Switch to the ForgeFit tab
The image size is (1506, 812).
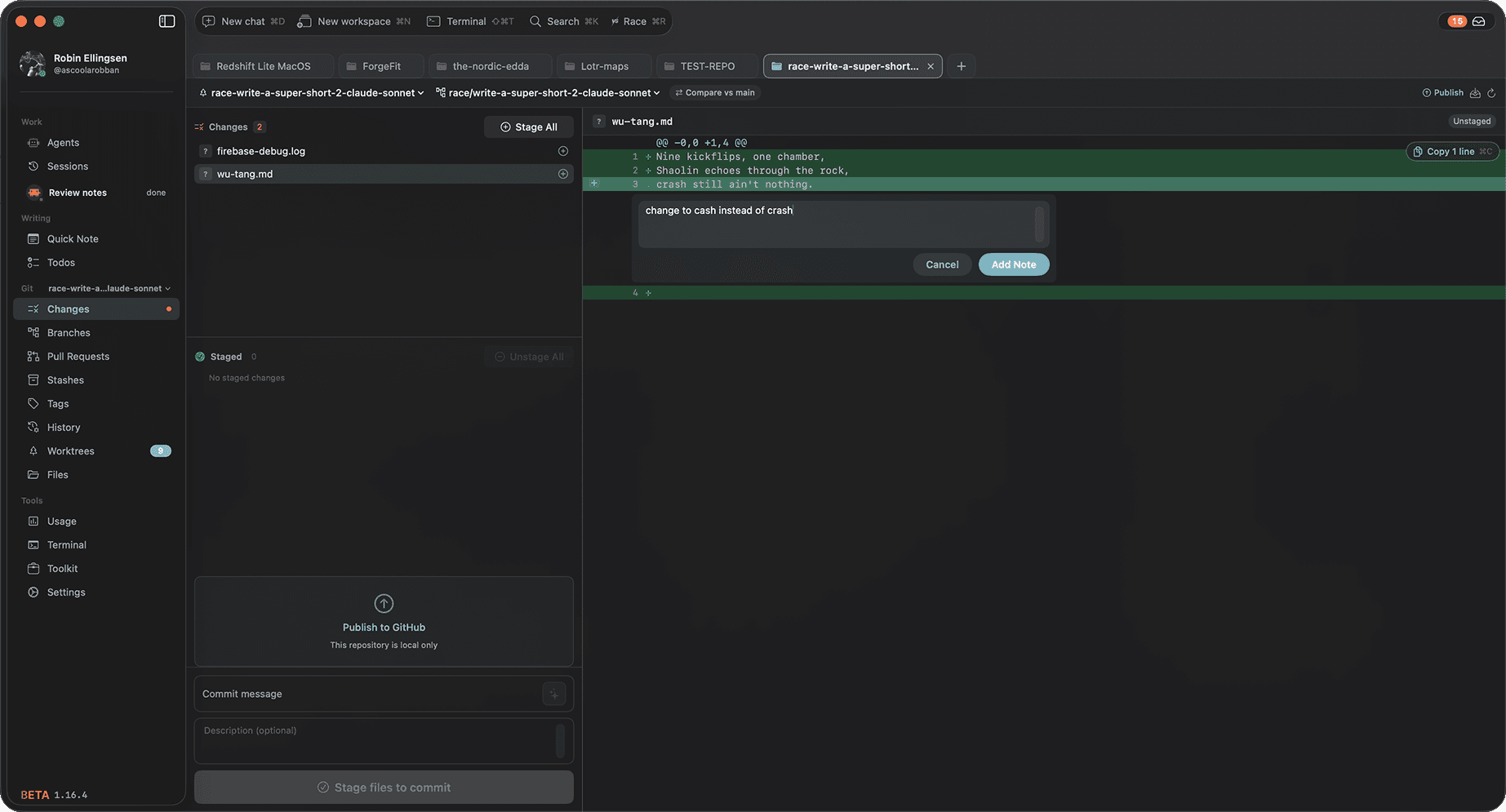[381, 66]
